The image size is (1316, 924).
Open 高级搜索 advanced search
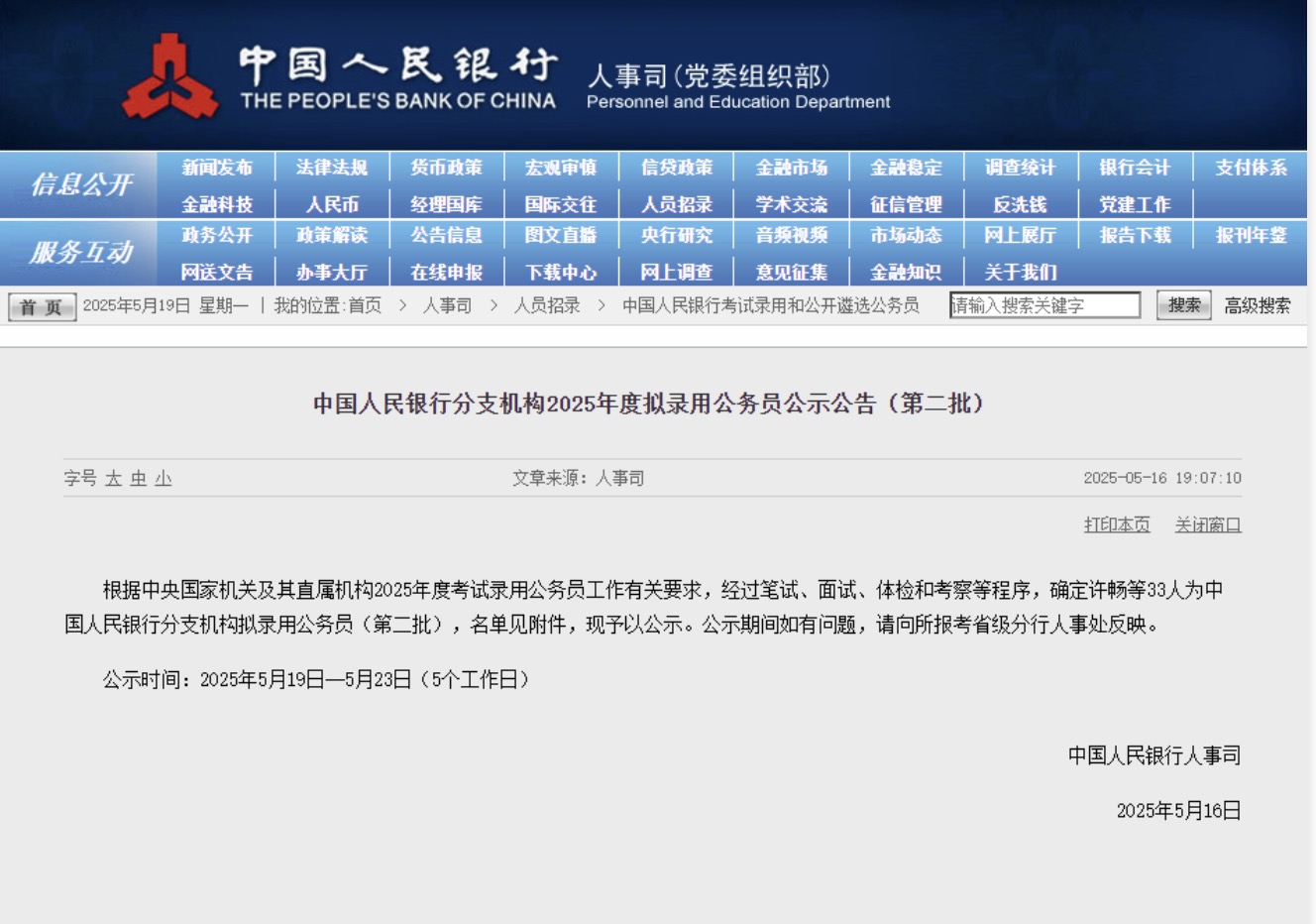(1258, 305)
